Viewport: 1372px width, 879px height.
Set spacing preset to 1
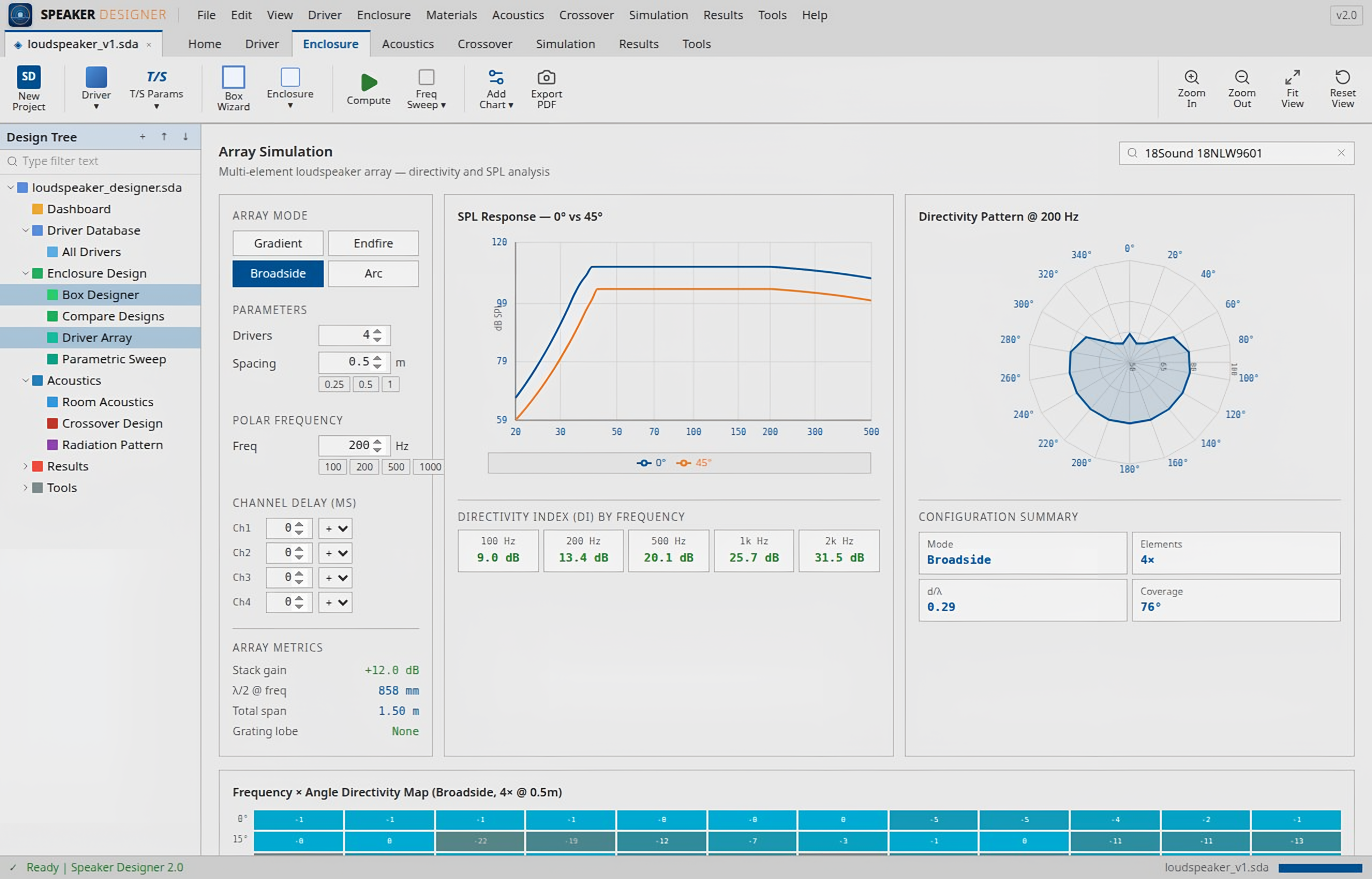click(390, 385)
